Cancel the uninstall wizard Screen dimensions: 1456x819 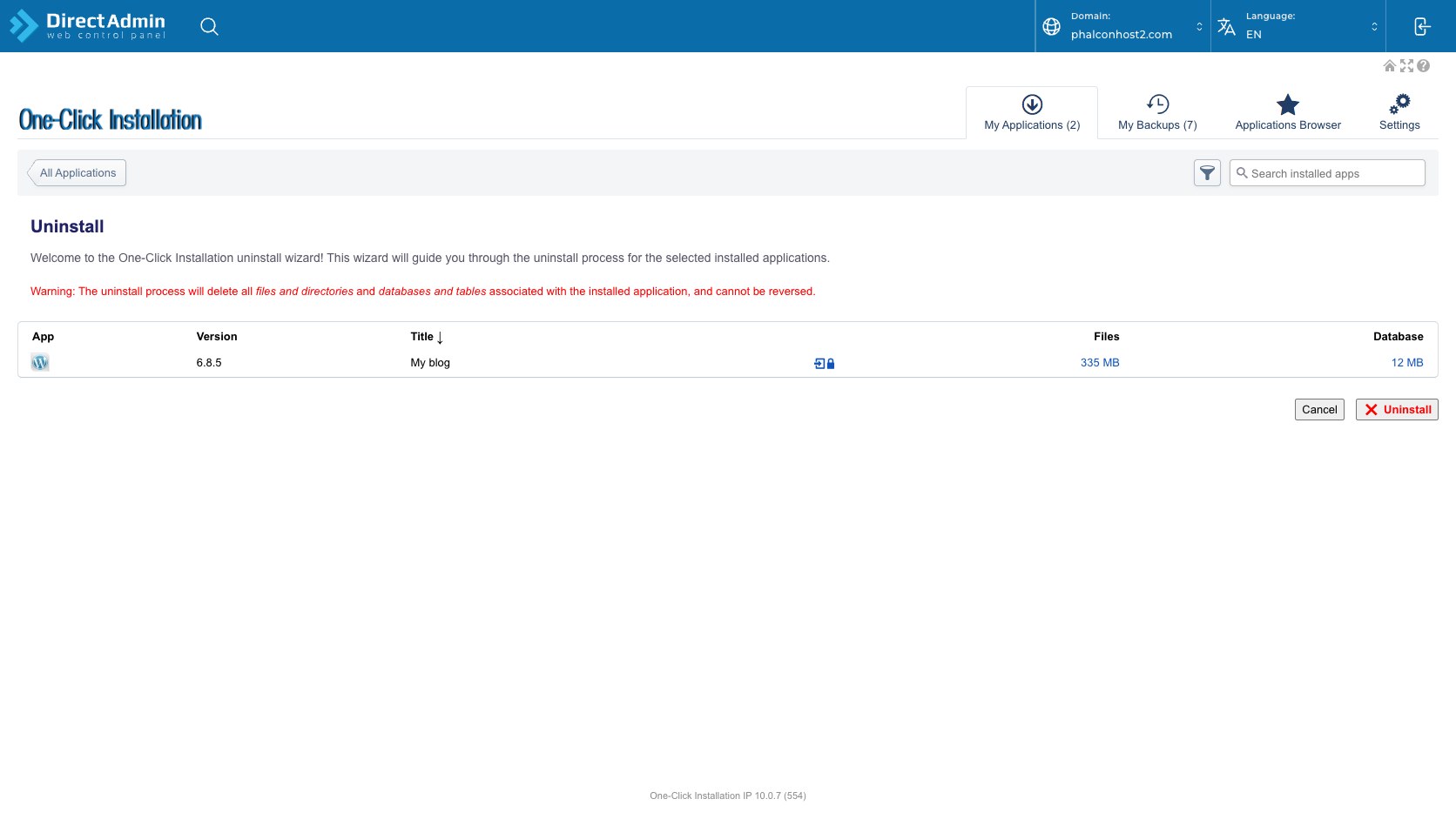1319,410
